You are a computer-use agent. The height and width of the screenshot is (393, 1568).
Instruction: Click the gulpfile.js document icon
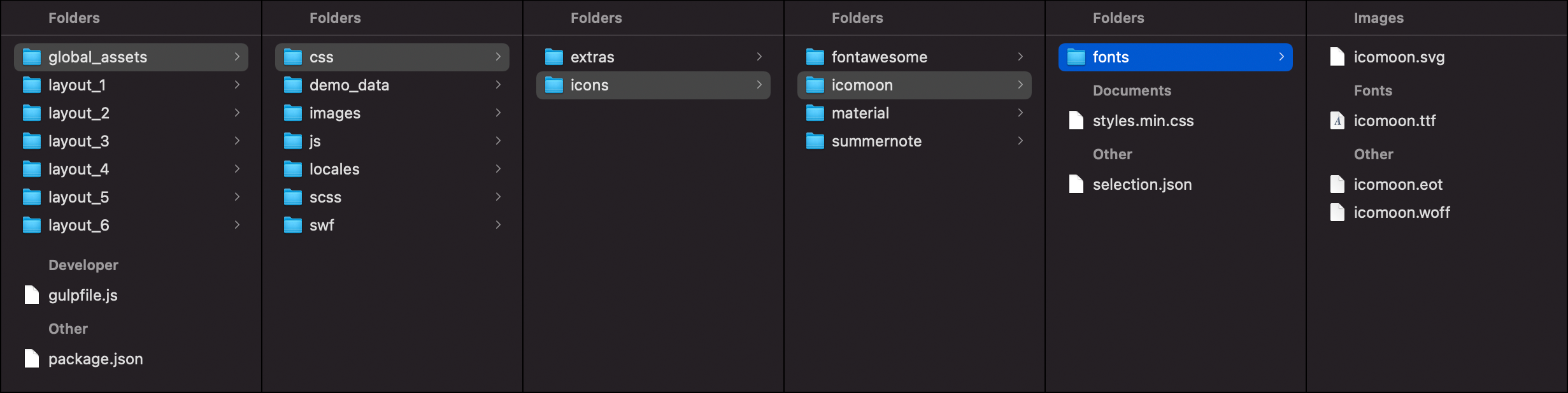tap(32, 295)
